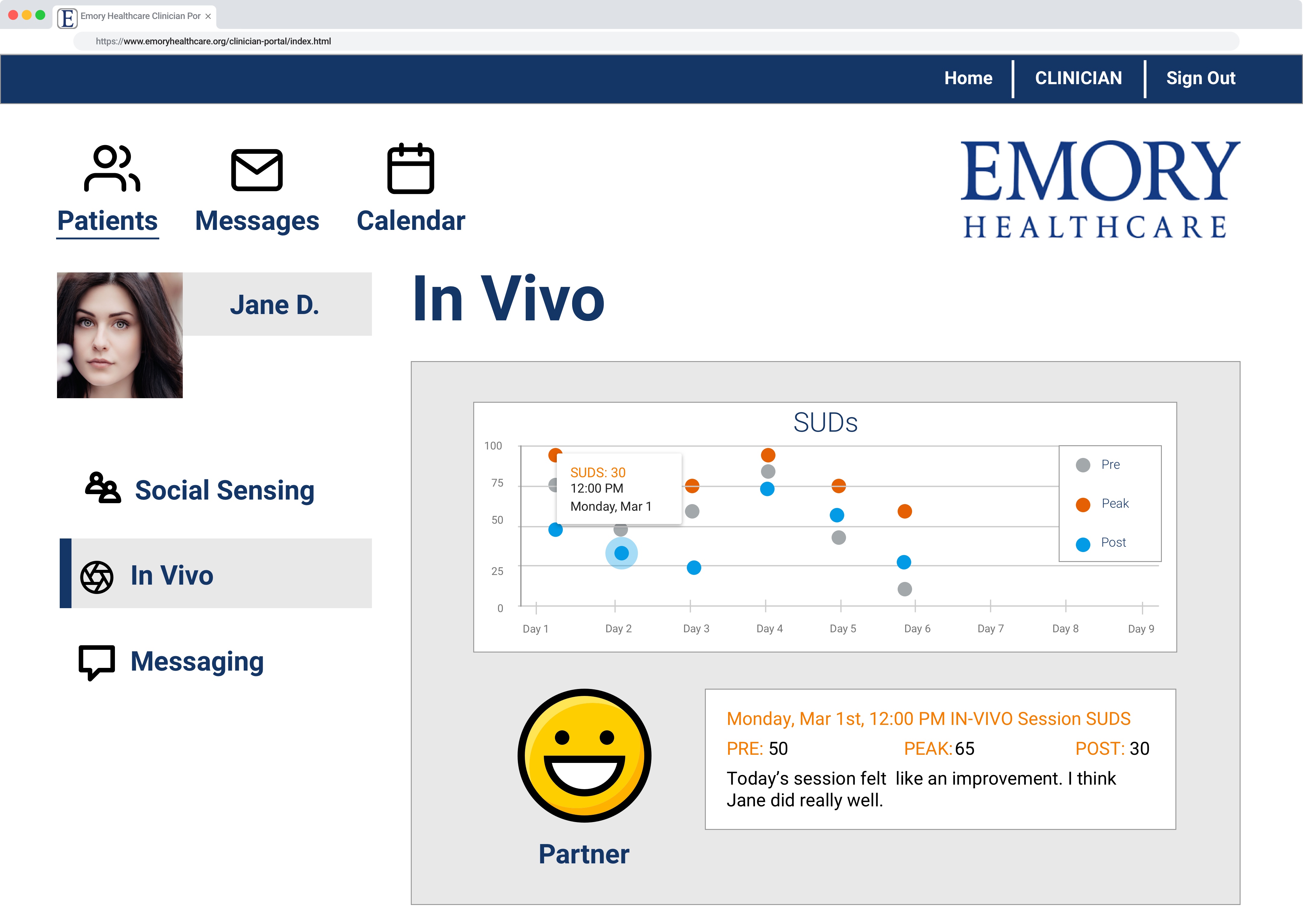The height and width of the screenshot is (924, 1303).
Task: Click Day 4 gray Pre data point
Action: [x=768, y=471]
